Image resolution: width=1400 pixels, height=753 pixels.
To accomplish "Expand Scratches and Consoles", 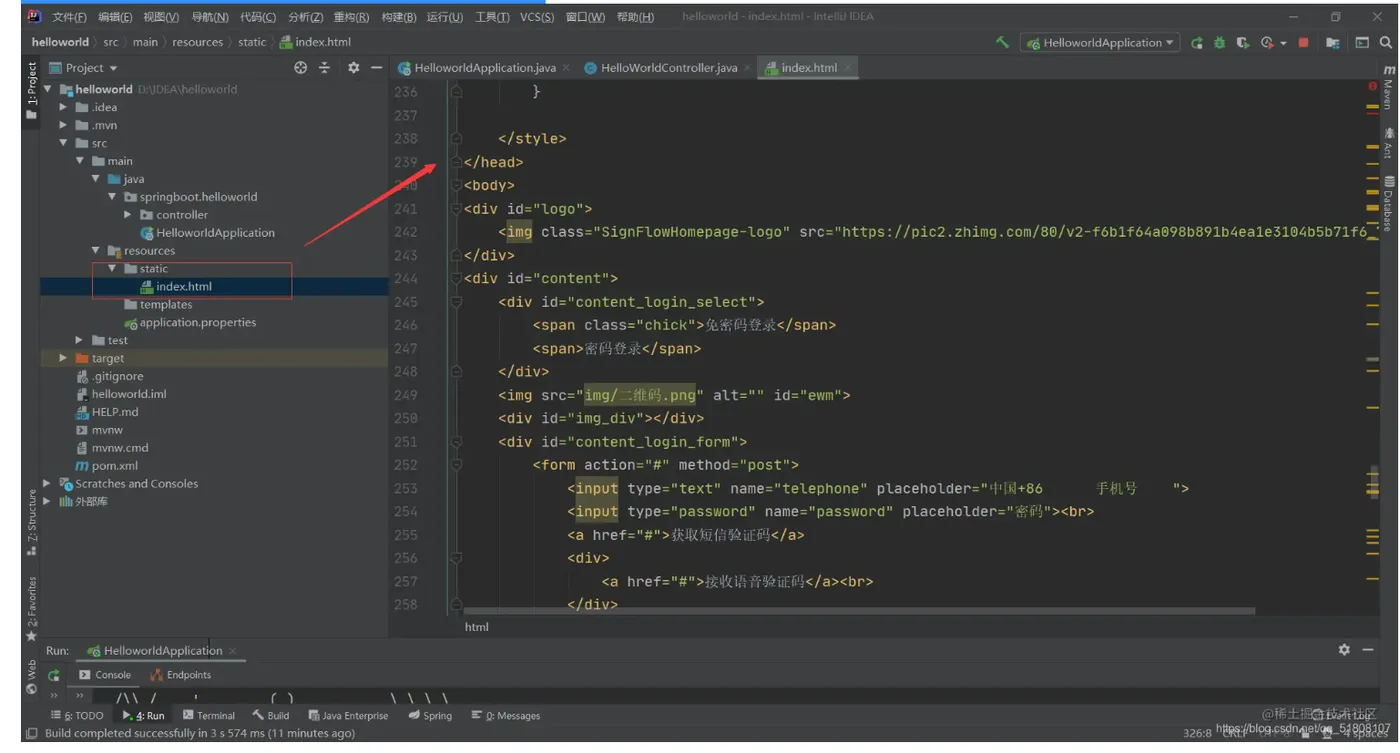I will click(x=47, y=484).
